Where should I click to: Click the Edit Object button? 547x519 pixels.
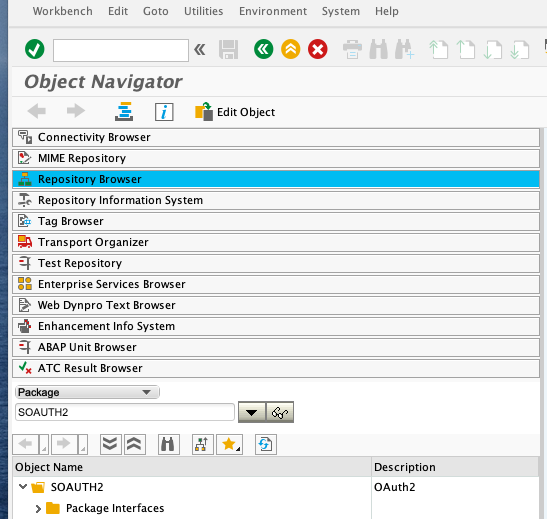click(x=235, y=112)
